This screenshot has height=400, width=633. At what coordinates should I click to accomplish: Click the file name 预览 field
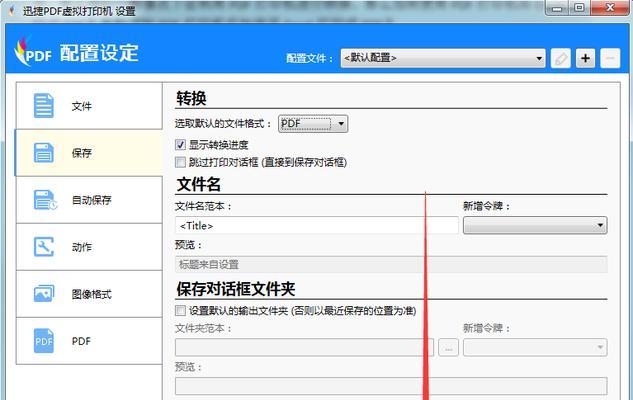(x=391, y=265)
